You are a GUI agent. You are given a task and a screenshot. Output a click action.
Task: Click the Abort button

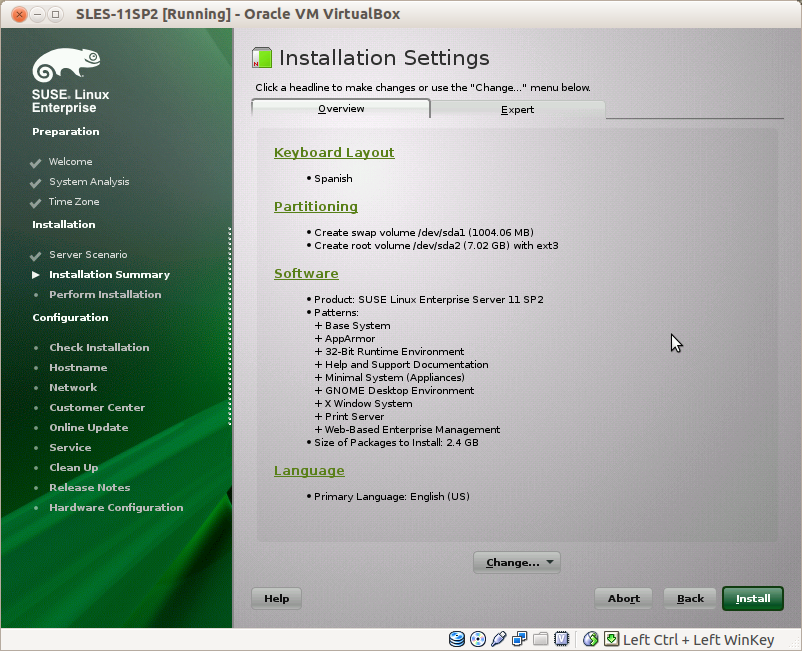point(623,598)
